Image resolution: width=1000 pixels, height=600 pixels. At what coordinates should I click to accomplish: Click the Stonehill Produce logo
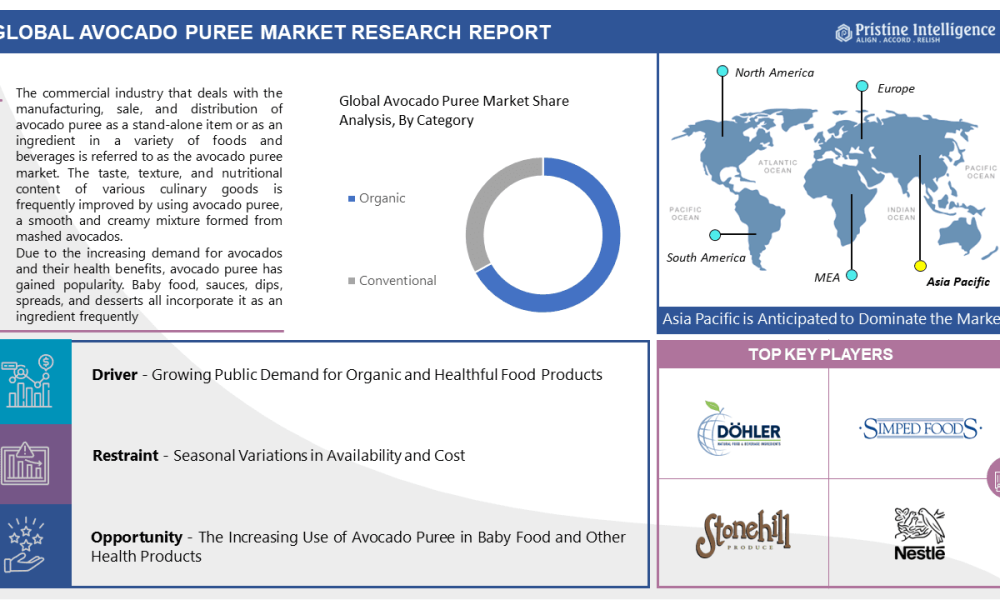pyautogui.click(x=743, y=534)
